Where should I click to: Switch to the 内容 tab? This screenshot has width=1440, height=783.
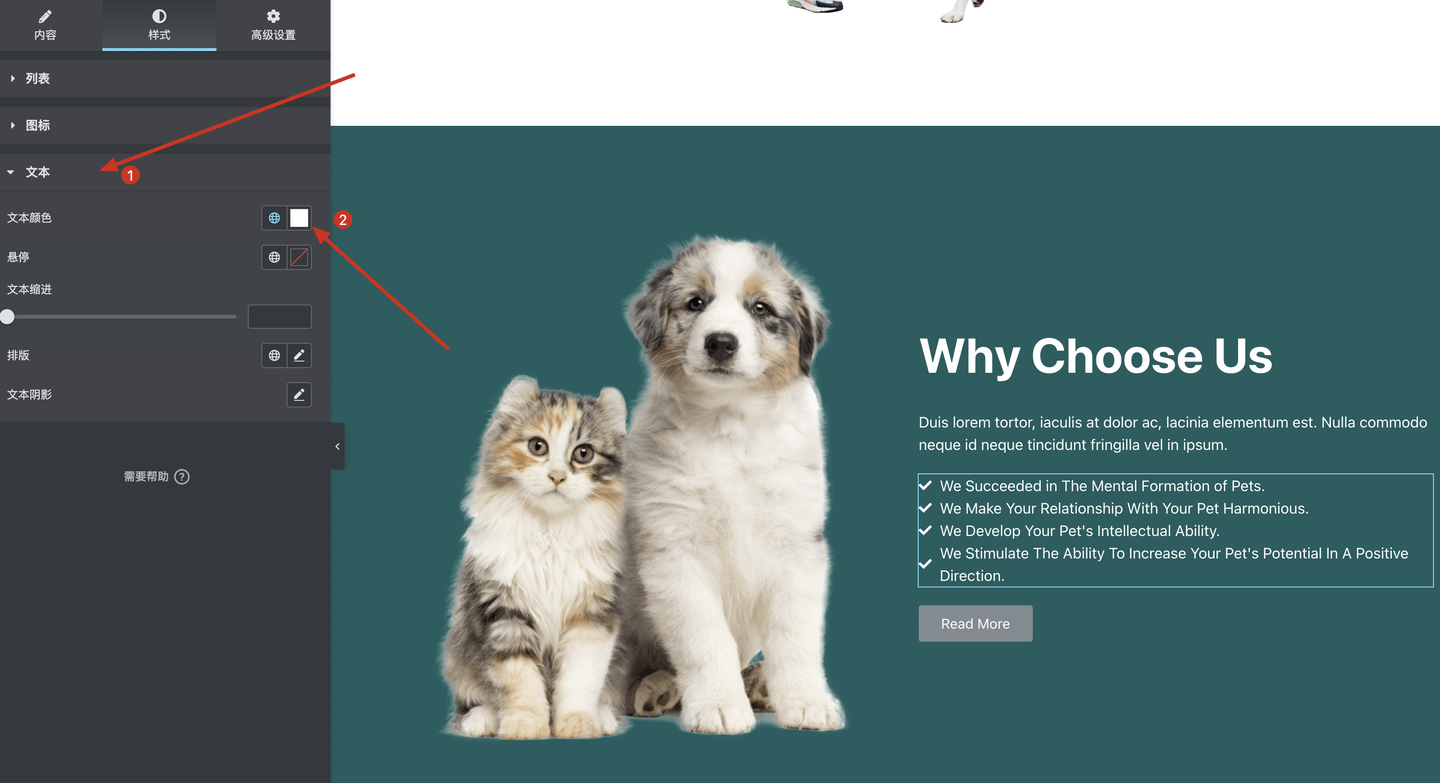(x=45, y=25)
